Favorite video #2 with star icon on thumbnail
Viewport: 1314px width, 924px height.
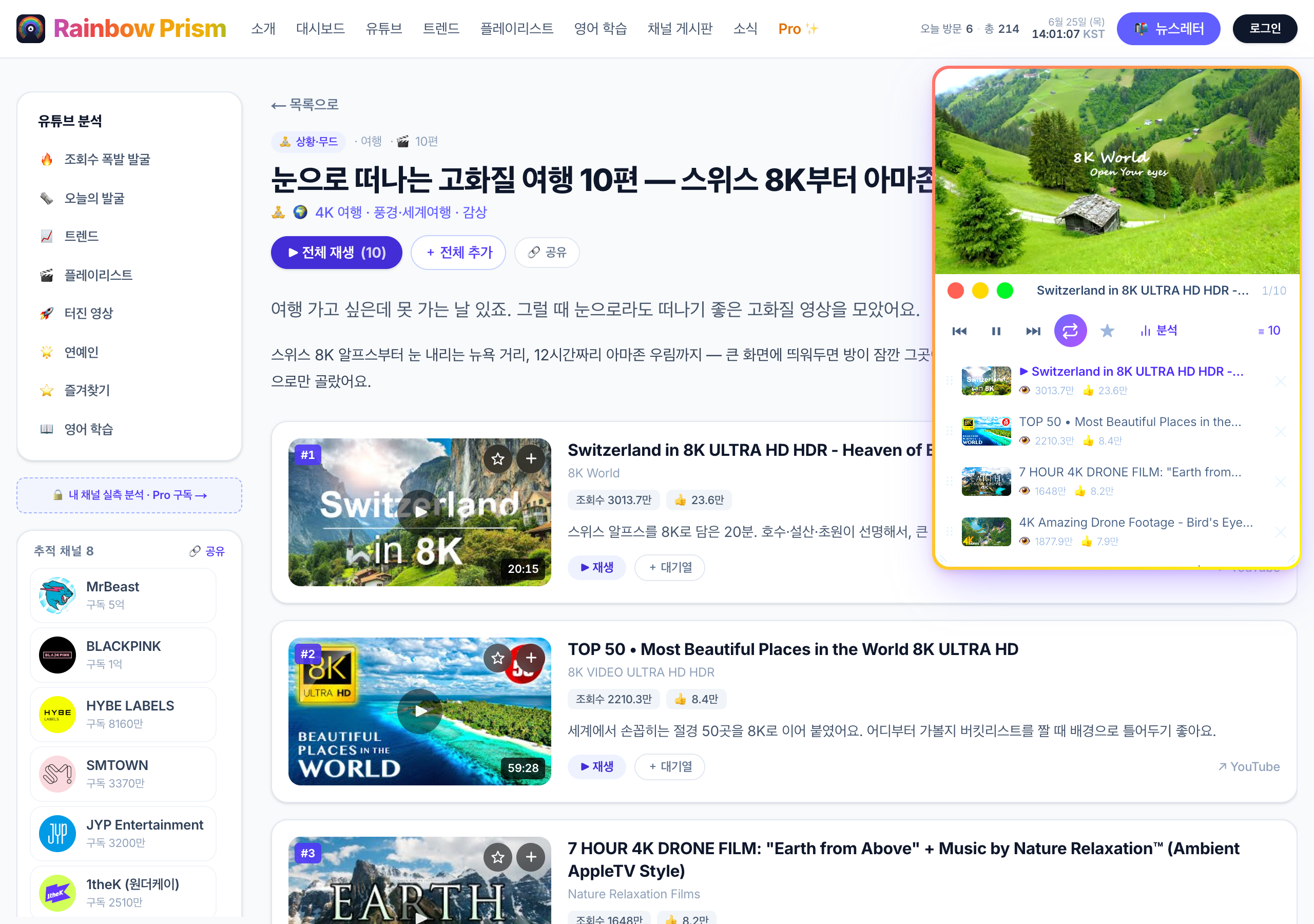coord(497,658)
